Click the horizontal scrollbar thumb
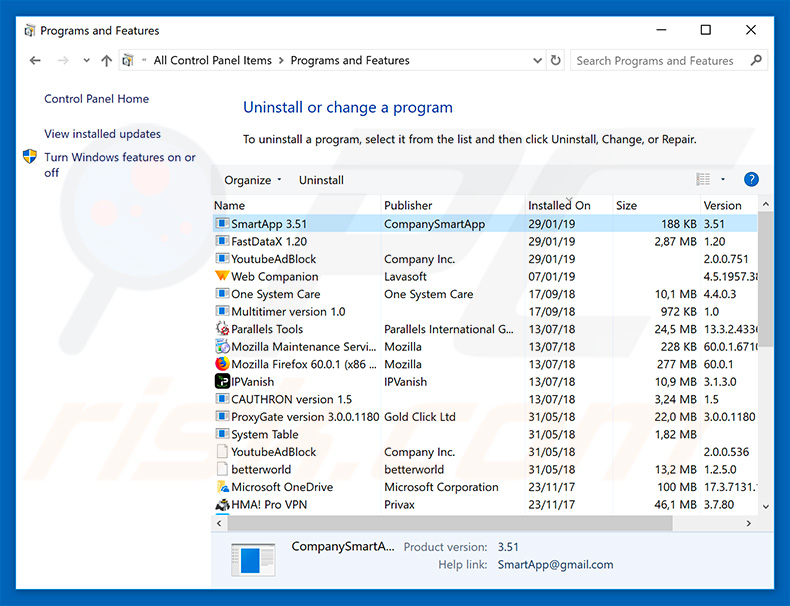Image resolution: width=790 pixels, height=606 pixels. coord(450,523)
